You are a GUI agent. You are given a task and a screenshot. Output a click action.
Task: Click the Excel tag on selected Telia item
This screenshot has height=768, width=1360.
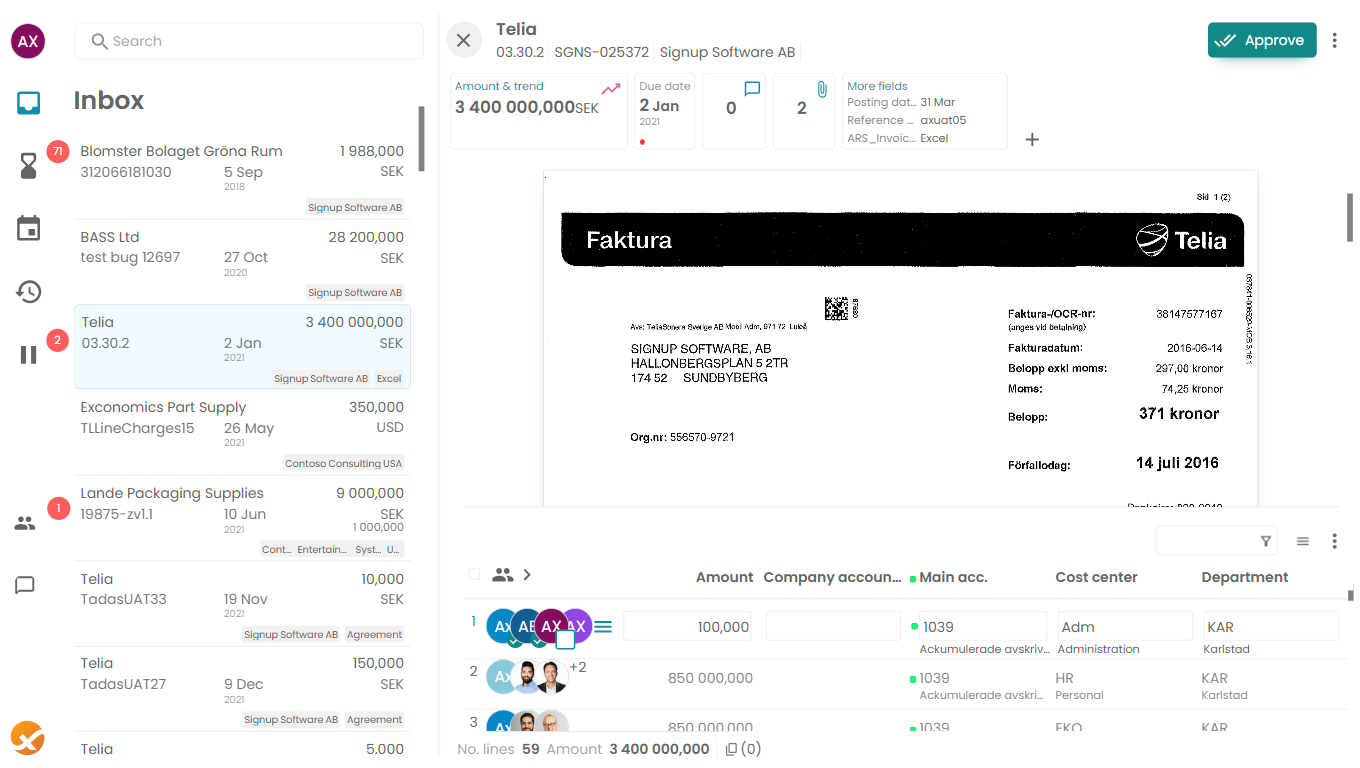point(388,379)
